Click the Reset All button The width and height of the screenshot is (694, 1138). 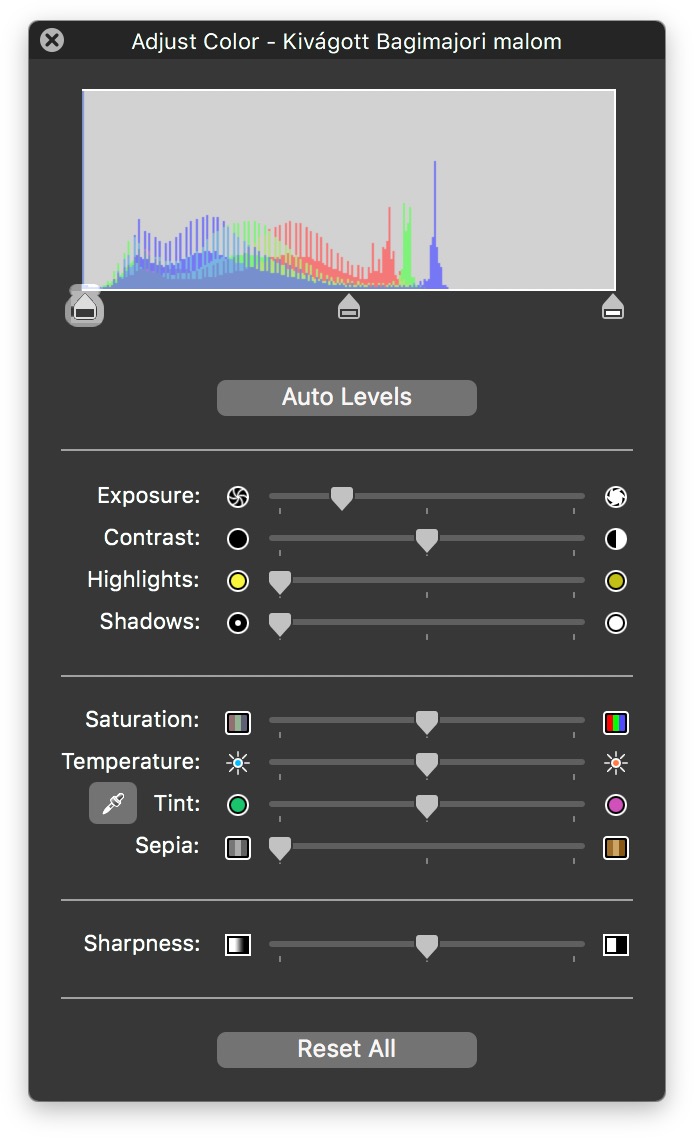click(347, 1049)
